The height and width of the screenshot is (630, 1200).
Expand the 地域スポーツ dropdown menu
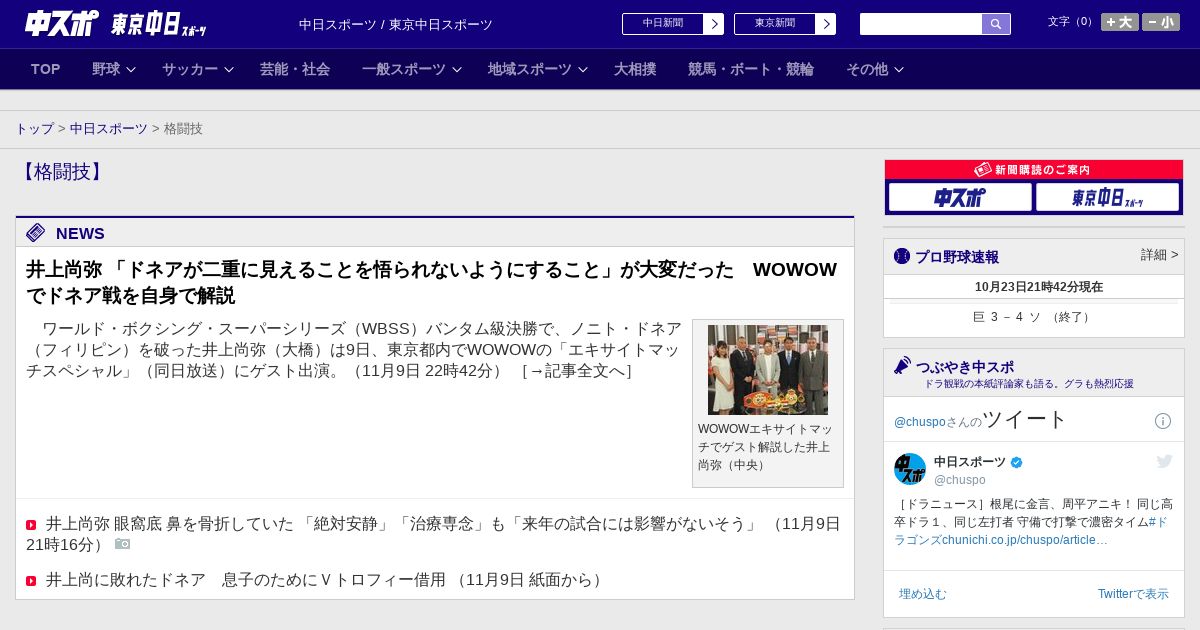coord(538,69)
